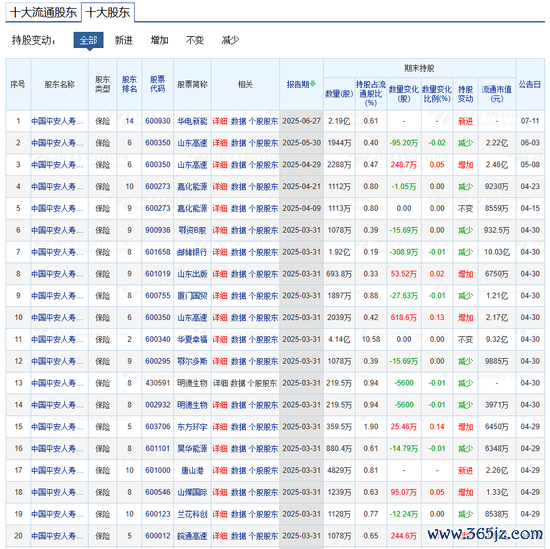The height and width of the screenshot is (549, 550).
Task: Open 数据 link for 山煤国际 row
Action: pos(239,492)
